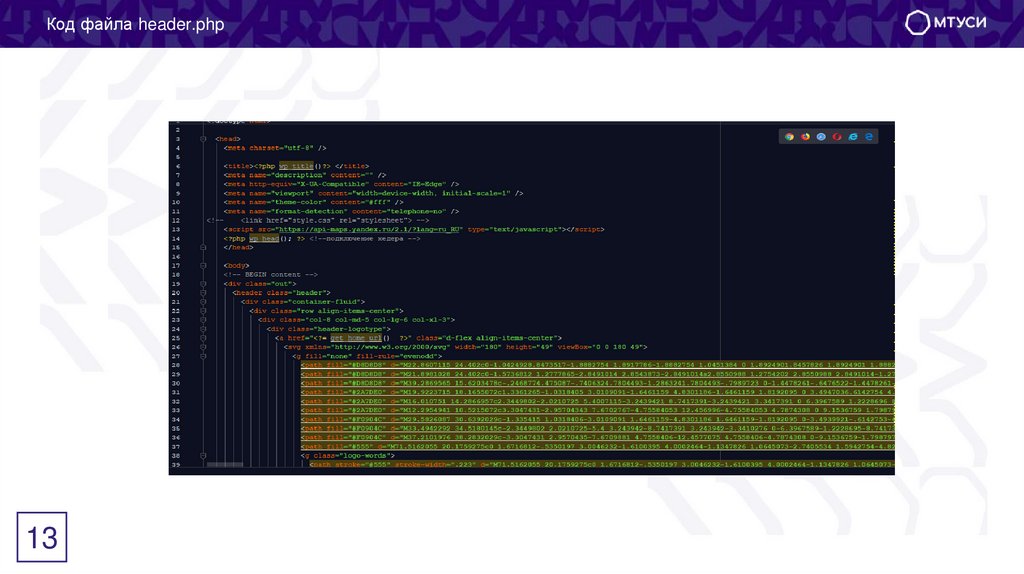1024x574 pixels.
Task: Click line number 13 in the gutter
Action: coord(176,230)
